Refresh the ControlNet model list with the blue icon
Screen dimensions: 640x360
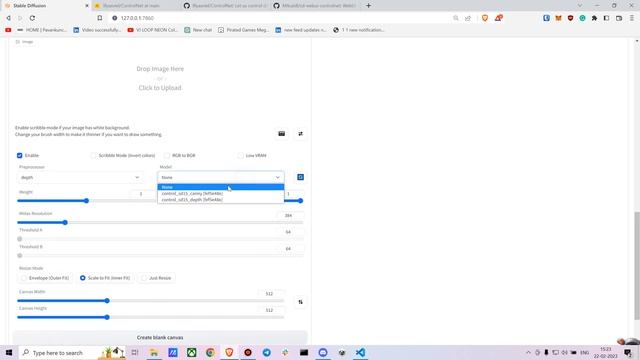coord(300,177)
